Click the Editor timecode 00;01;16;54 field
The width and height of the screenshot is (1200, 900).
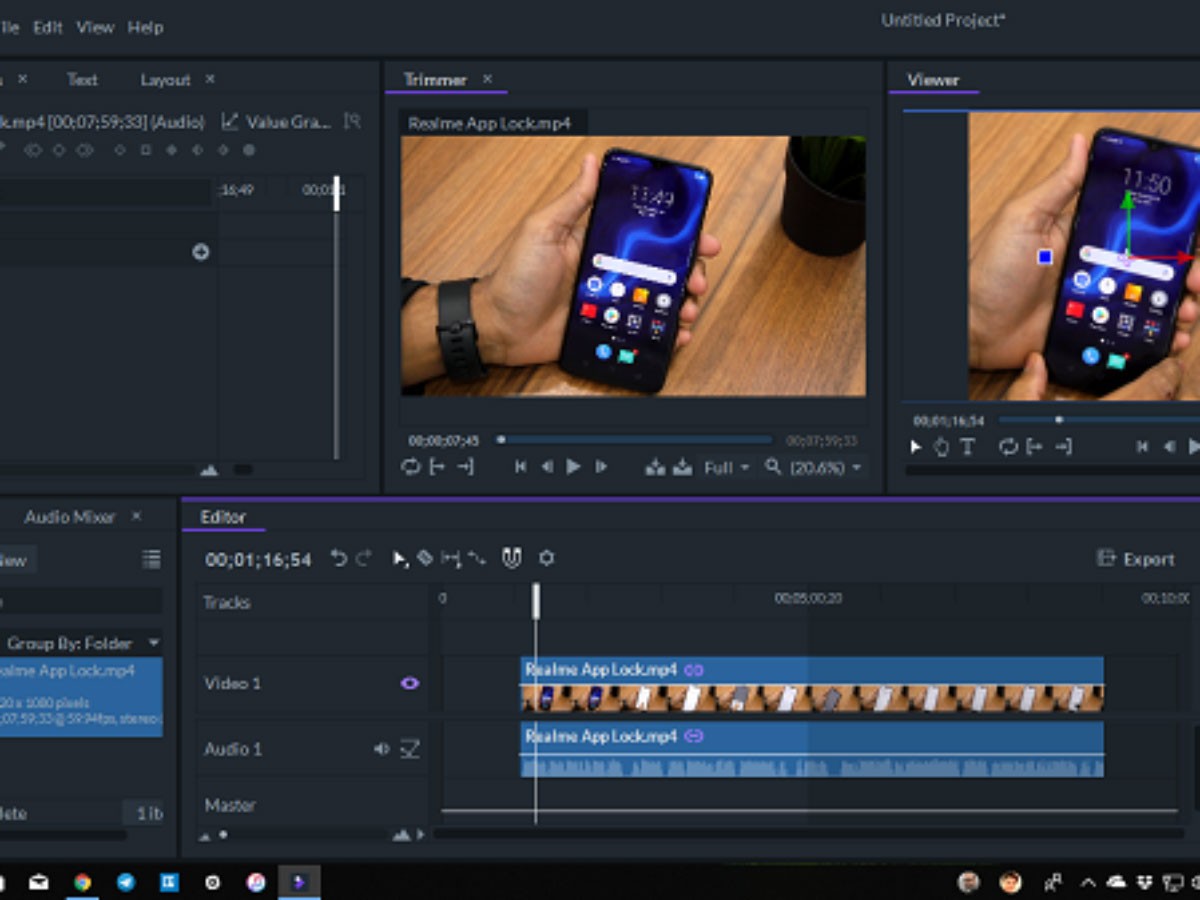[259, 560]
